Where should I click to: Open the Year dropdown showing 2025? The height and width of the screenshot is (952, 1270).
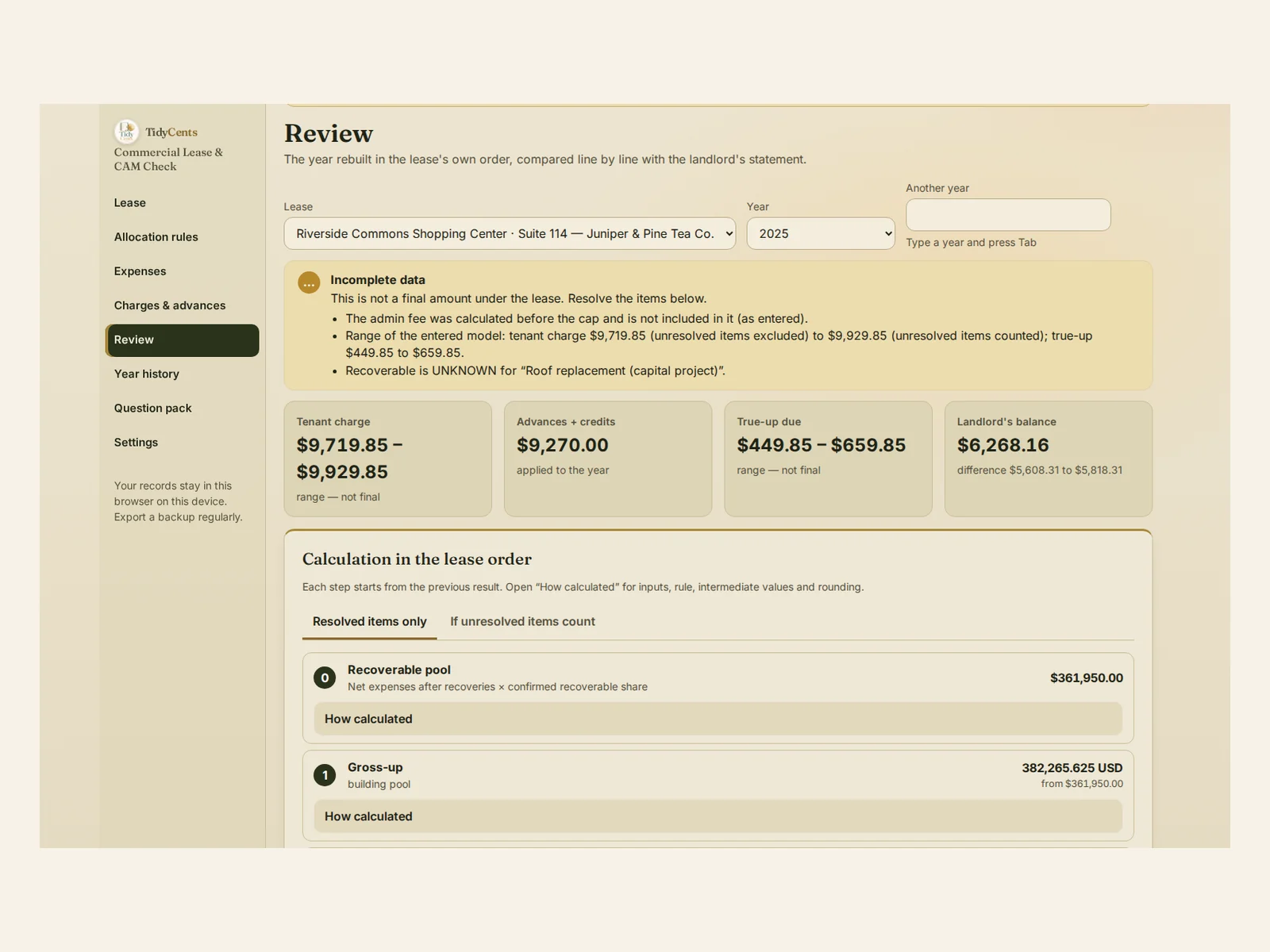click(821, 233)
